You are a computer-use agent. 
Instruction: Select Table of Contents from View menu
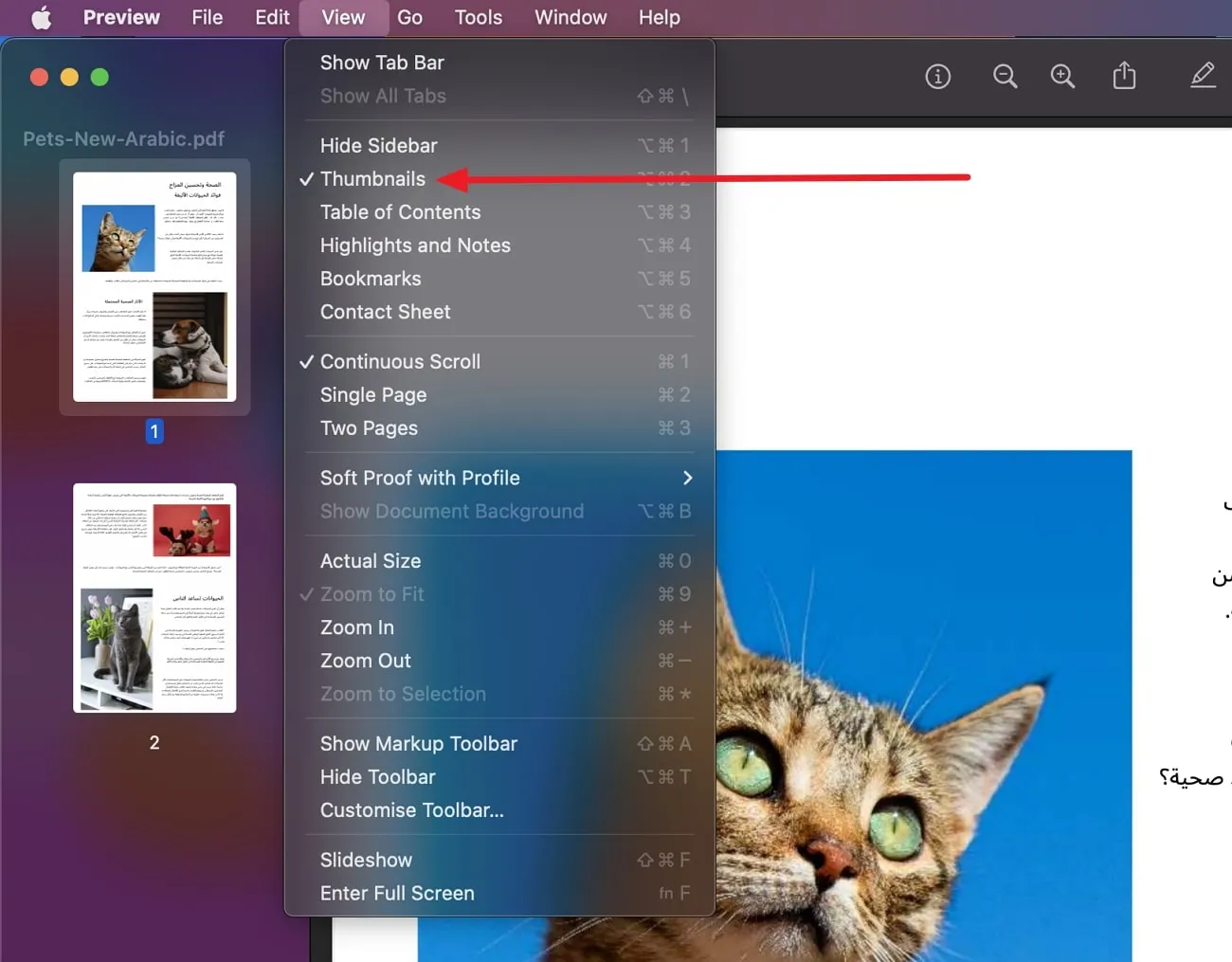click(400, 211)
